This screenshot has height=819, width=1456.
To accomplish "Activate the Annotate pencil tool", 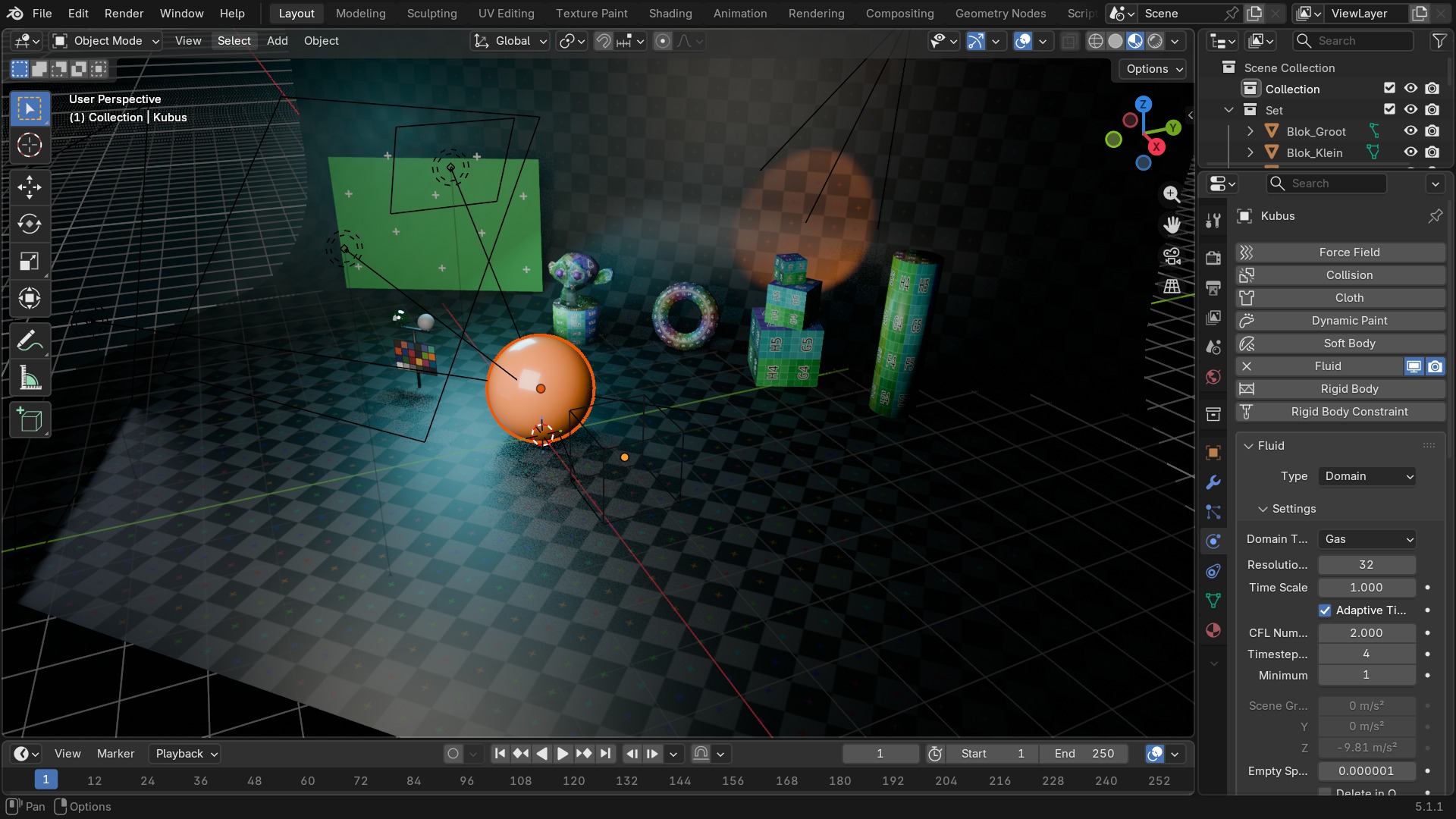I will click(x=30, y=341).
